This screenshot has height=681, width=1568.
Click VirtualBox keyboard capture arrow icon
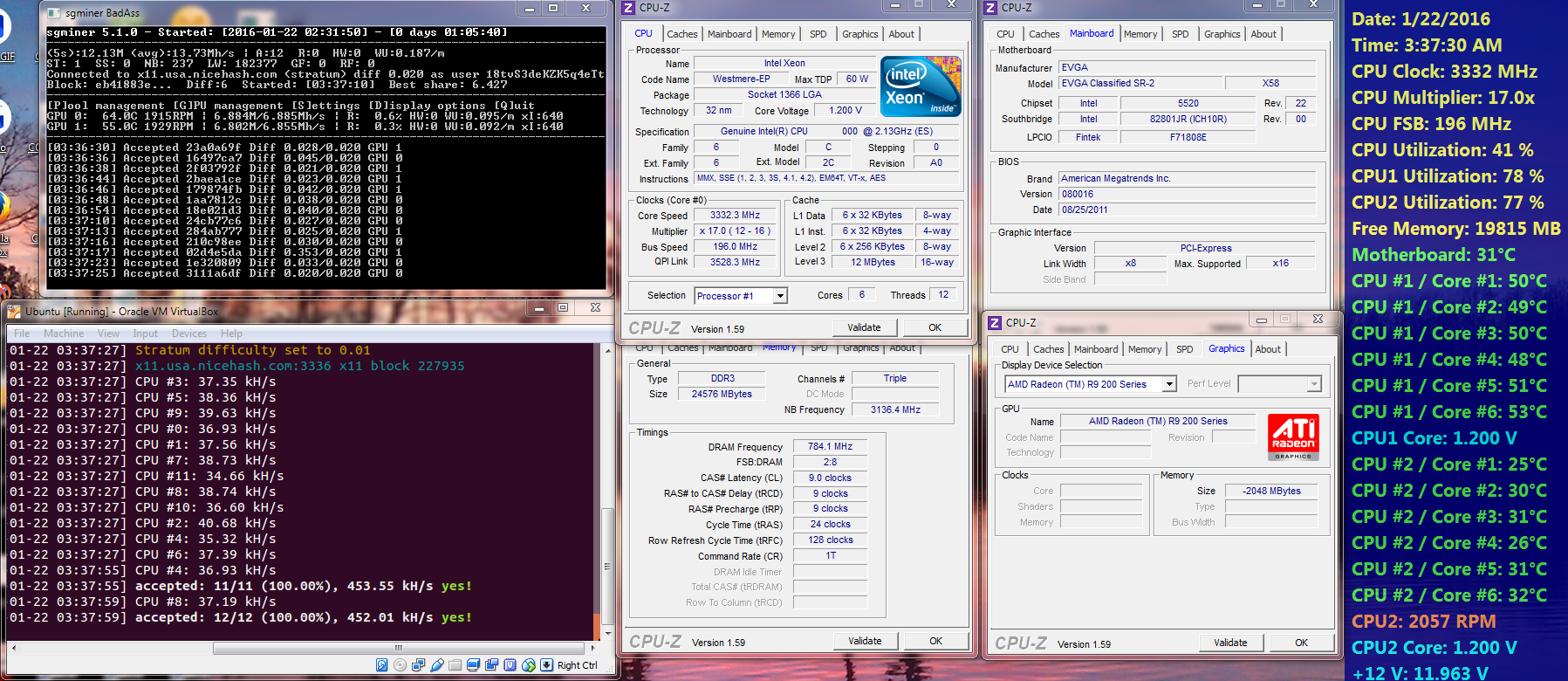pyautogui.click(x=547, y=665)
